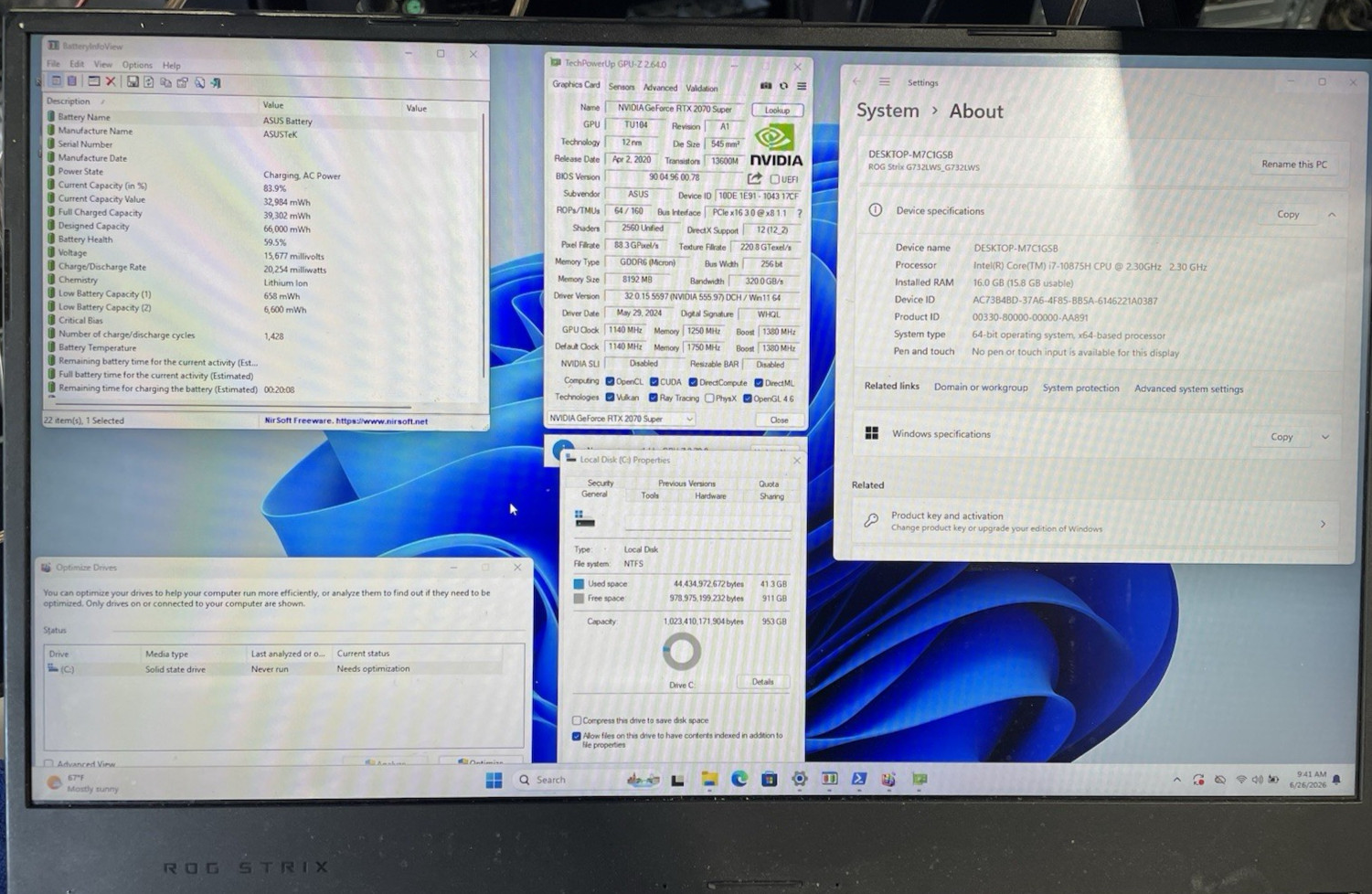Enable the PhysX checkbox
The image size is (1372, 894).
709,398
